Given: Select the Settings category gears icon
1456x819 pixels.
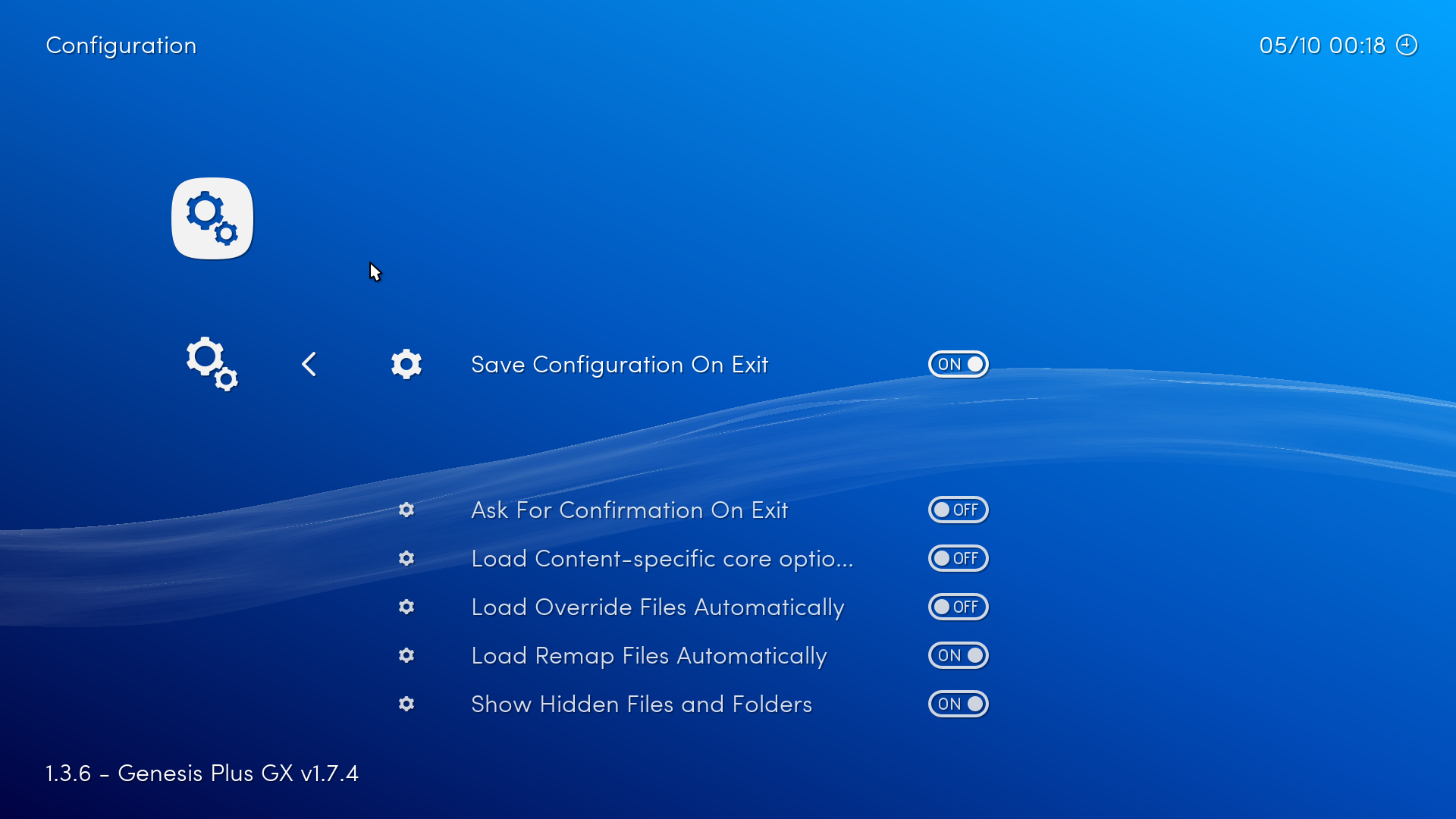Looking at the screenshot, I should click(x=212, y=364).
